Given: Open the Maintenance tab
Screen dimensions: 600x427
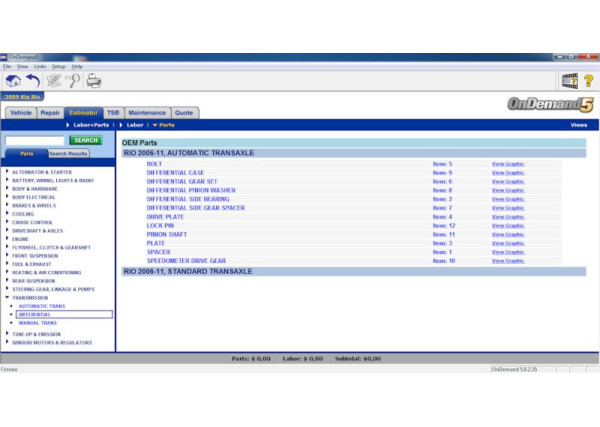Looking at the screenshot, I should (x=147, y=113).
